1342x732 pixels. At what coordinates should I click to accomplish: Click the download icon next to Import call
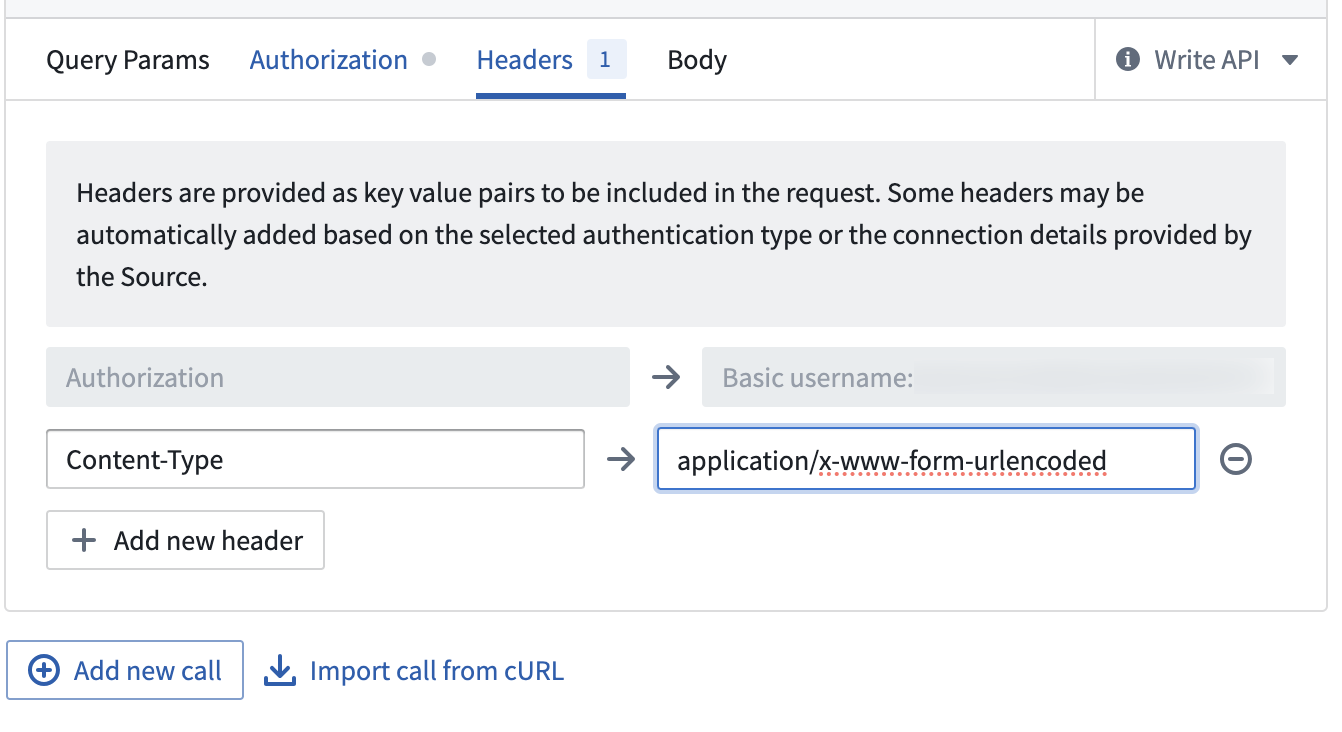[280, 671]
